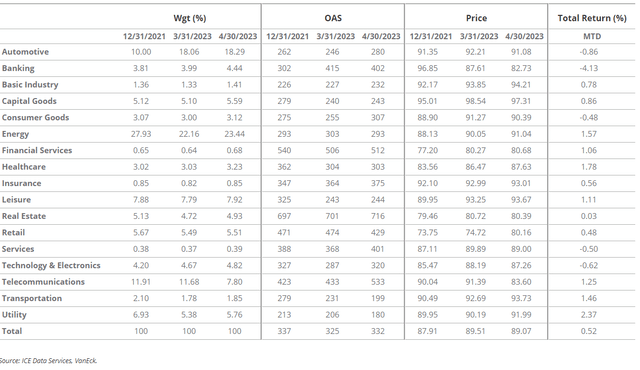Select Utility MTD return 2.37
The image size is (640, 370).
pos(589,315)
